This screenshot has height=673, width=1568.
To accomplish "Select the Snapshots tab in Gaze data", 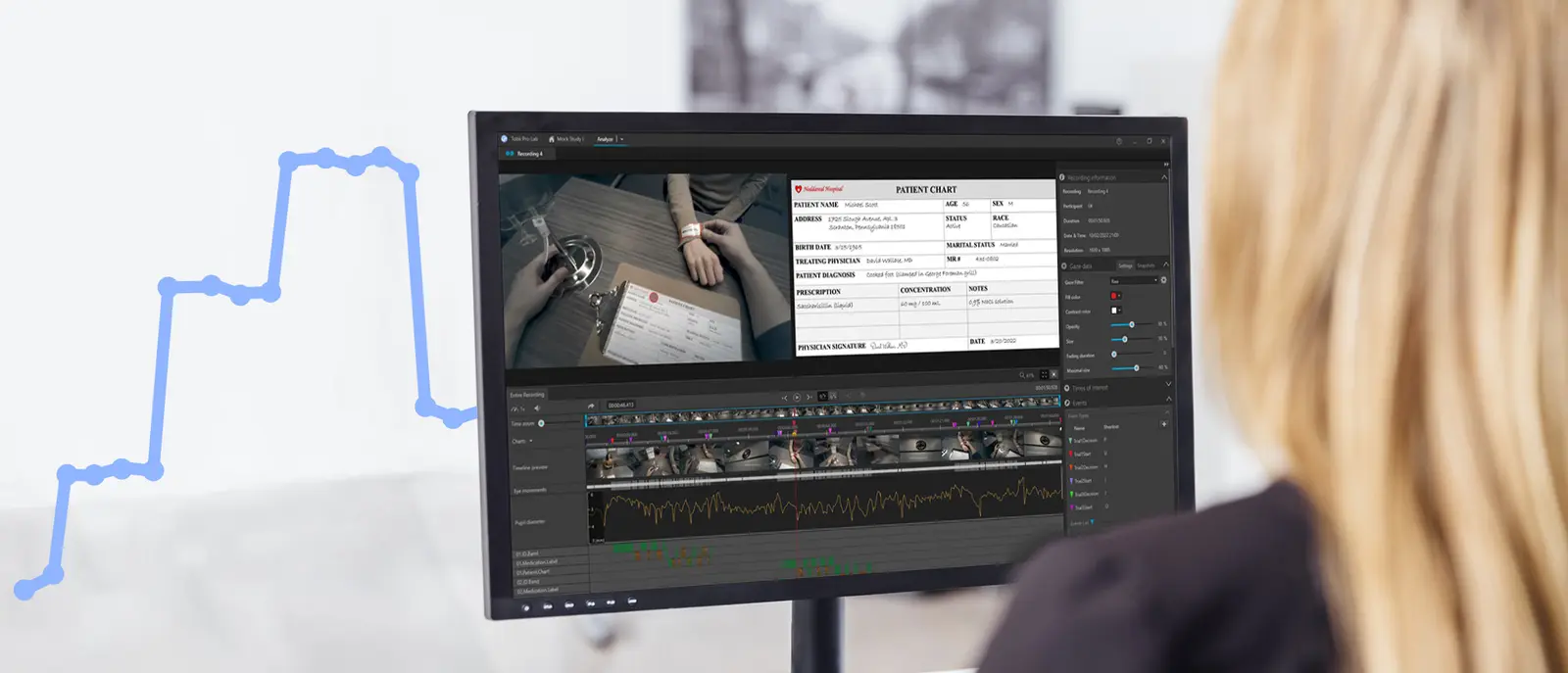I will pos(1146,265).
